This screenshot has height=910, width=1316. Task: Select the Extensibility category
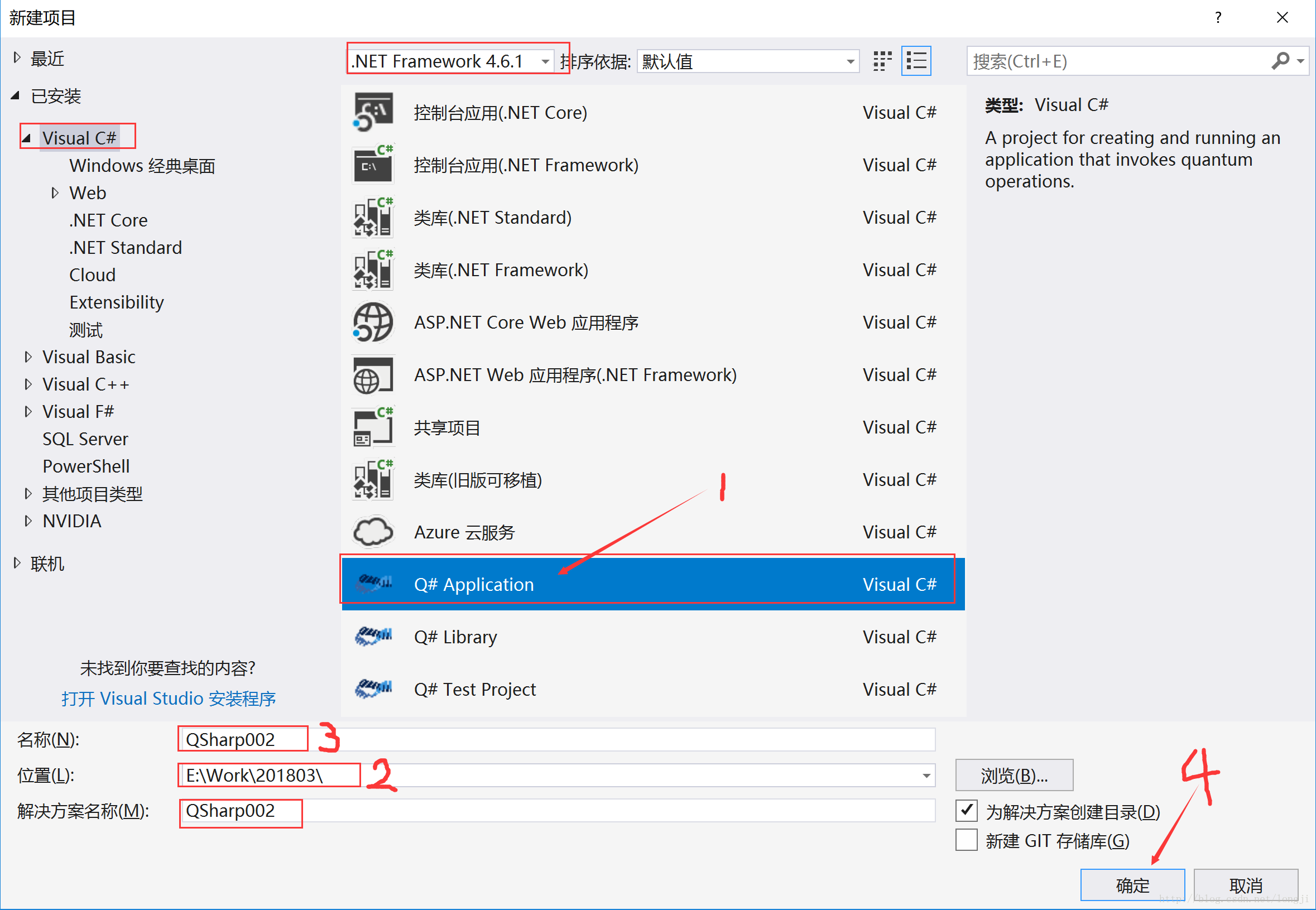tap(116, 302)
